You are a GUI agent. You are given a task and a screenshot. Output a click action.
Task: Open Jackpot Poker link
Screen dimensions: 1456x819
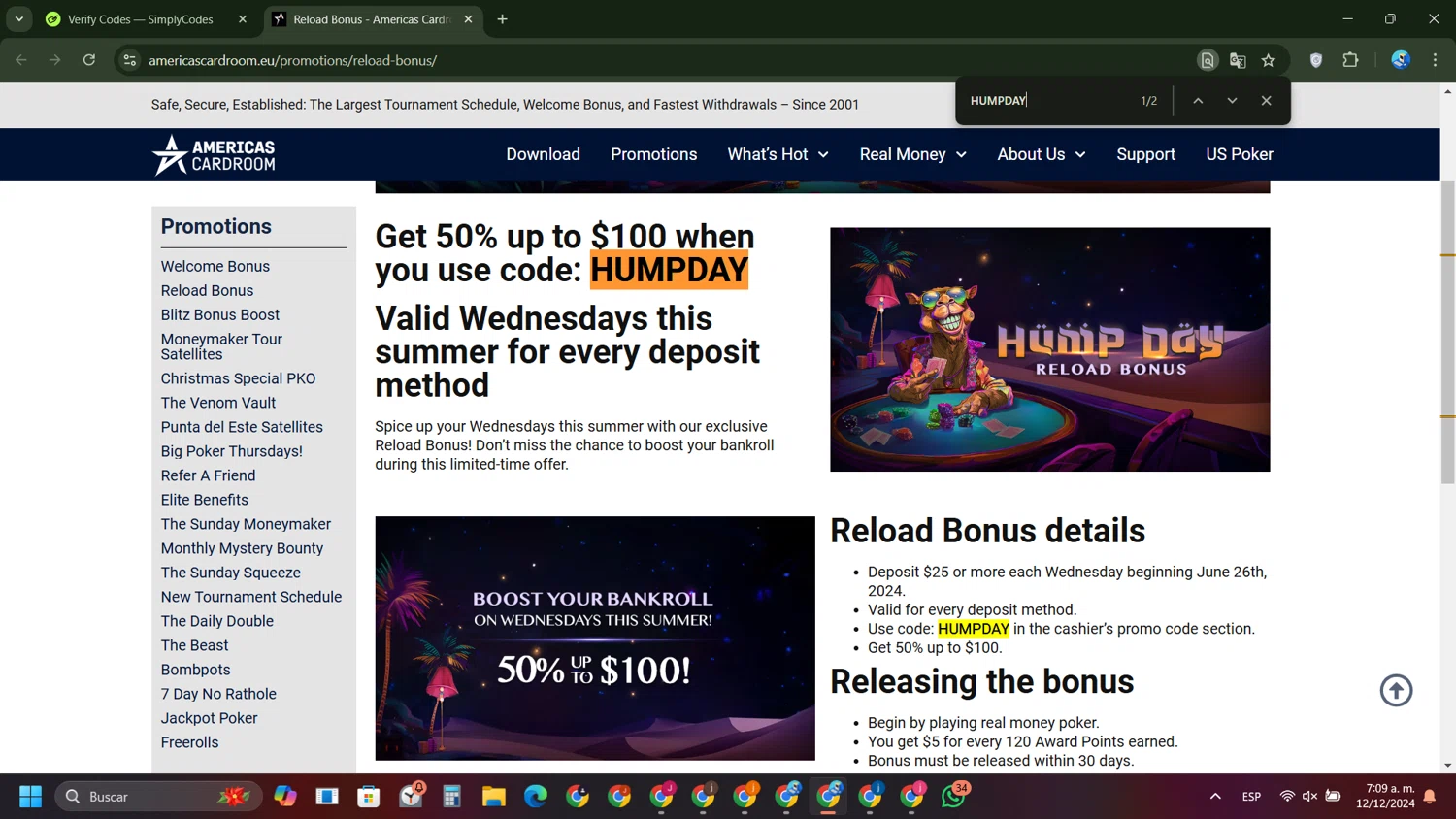coord(210,718)
